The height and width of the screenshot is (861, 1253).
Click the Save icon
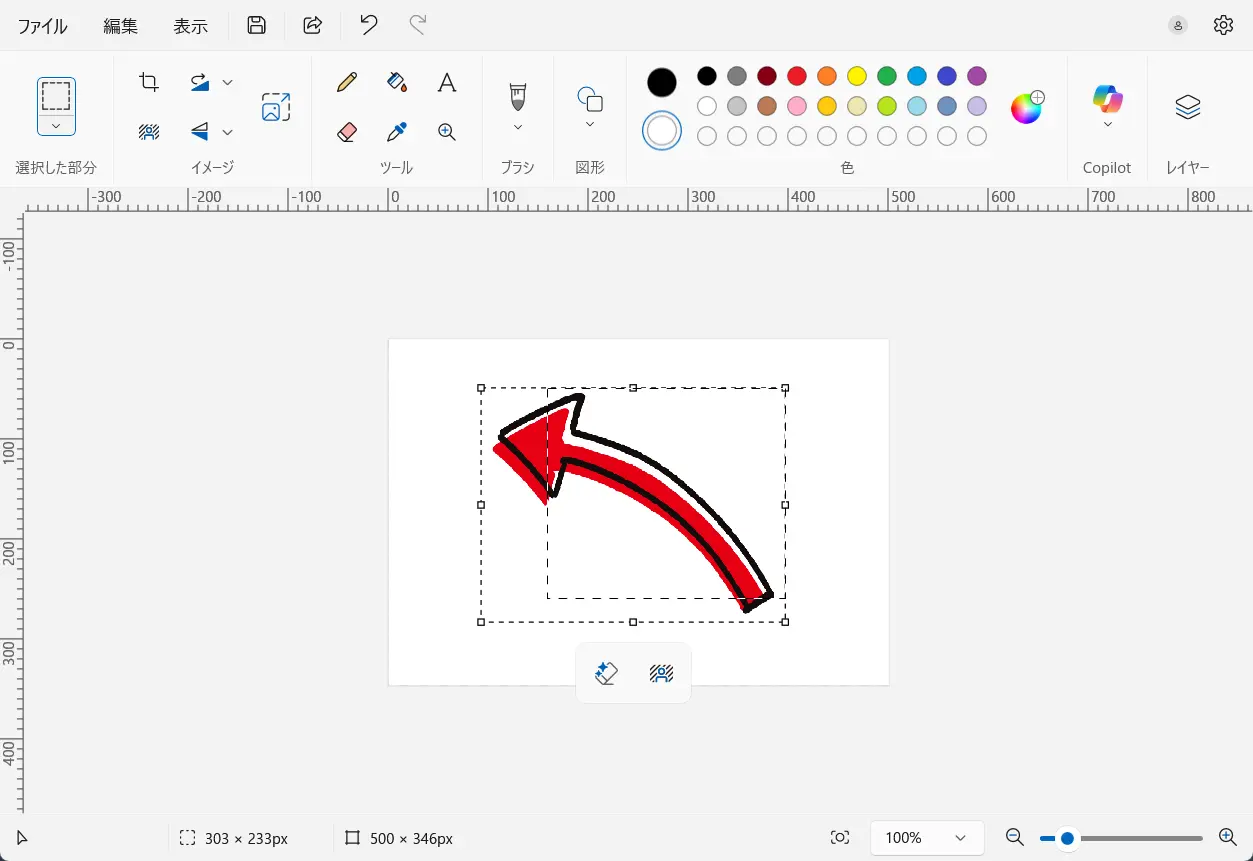point(257,26)
